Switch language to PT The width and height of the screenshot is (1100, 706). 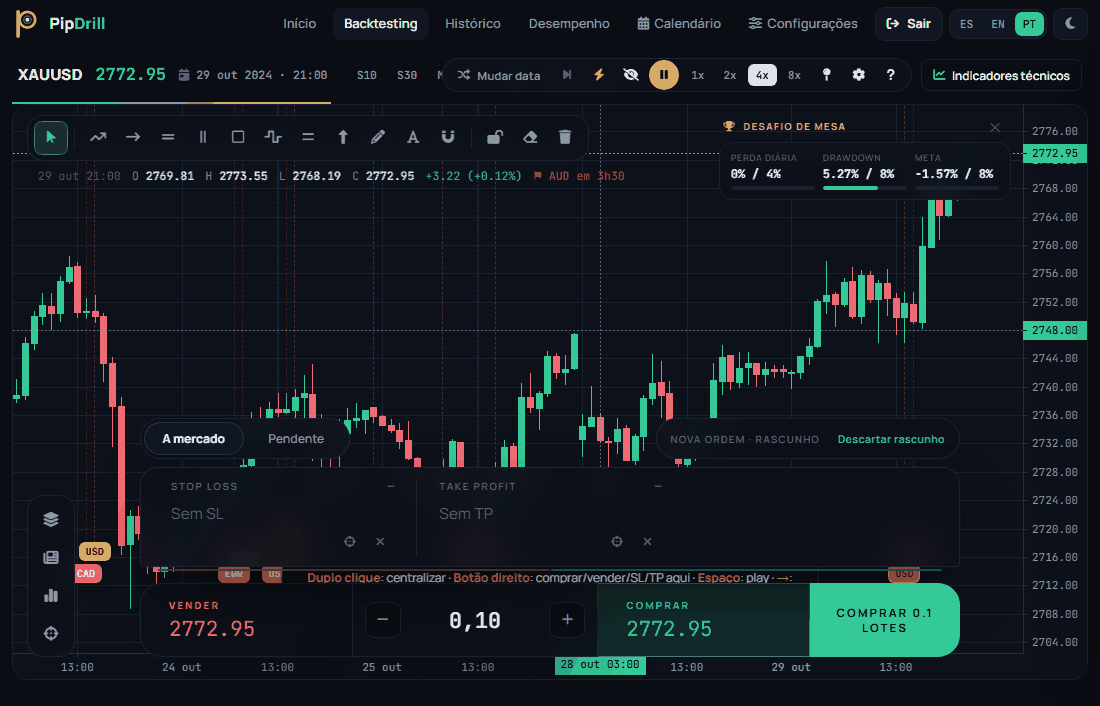1029,24
